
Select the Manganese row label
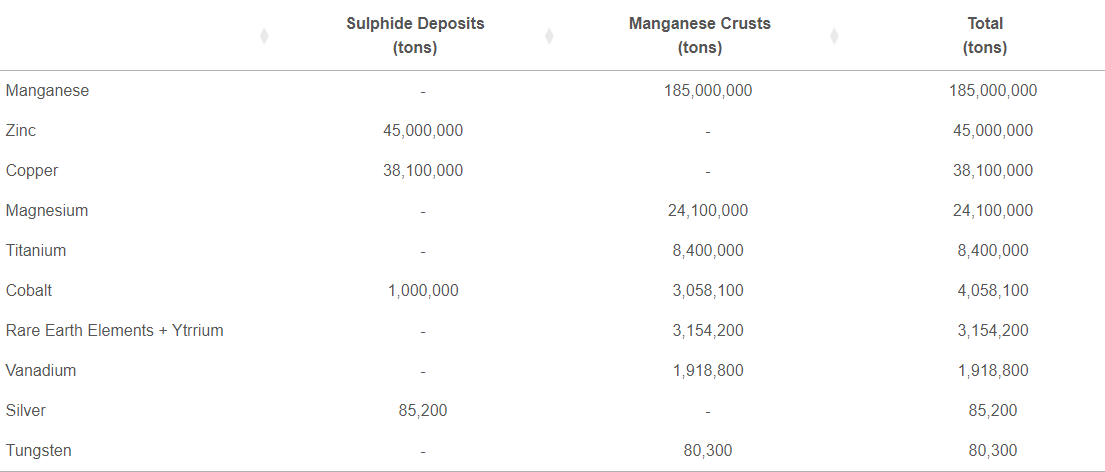pos(47,91)
